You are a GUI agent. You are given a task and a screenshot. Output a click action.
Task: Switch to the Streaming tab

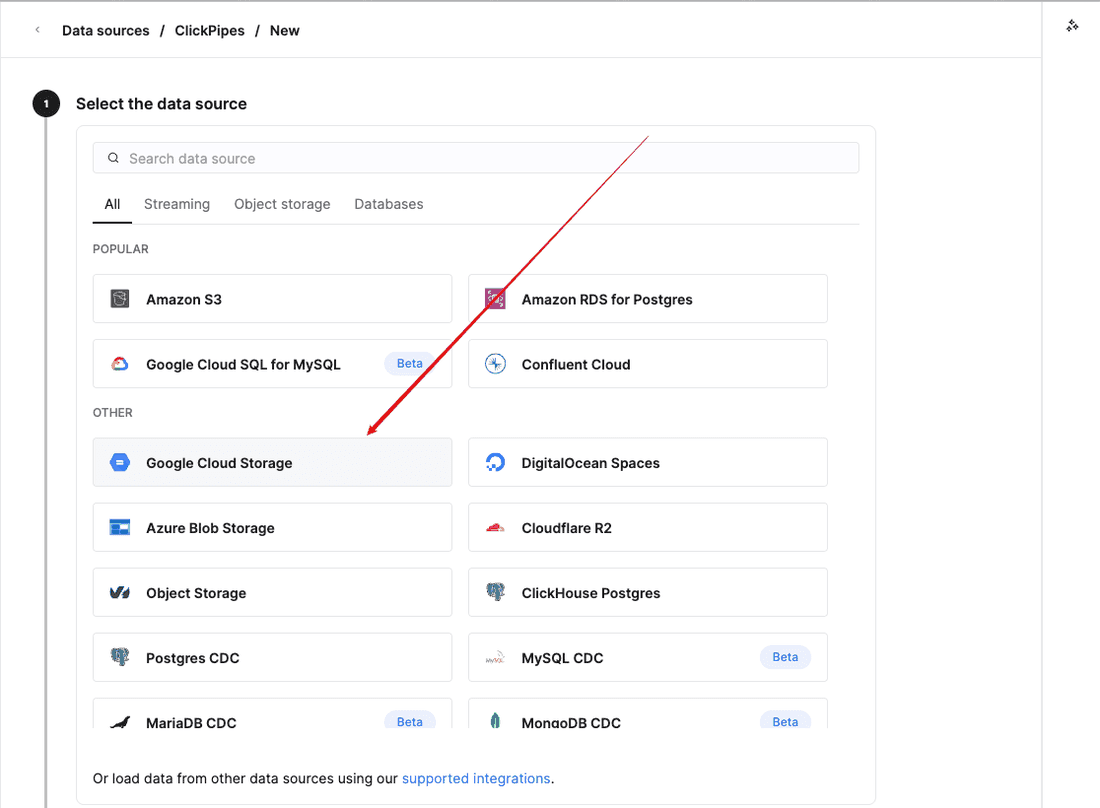[177, 204]
